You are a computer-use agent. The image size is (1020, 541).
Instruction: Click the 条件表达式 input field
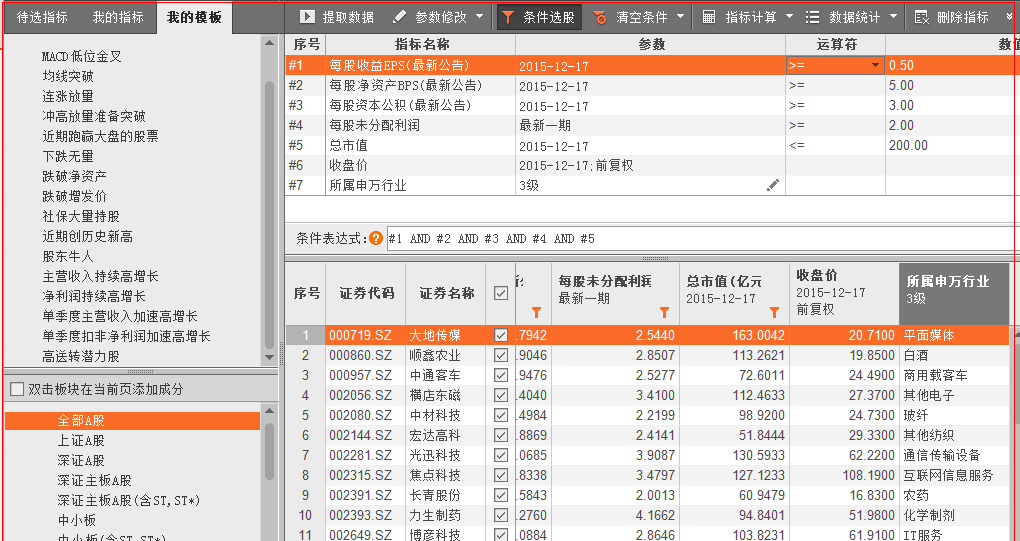pos(700,239)
